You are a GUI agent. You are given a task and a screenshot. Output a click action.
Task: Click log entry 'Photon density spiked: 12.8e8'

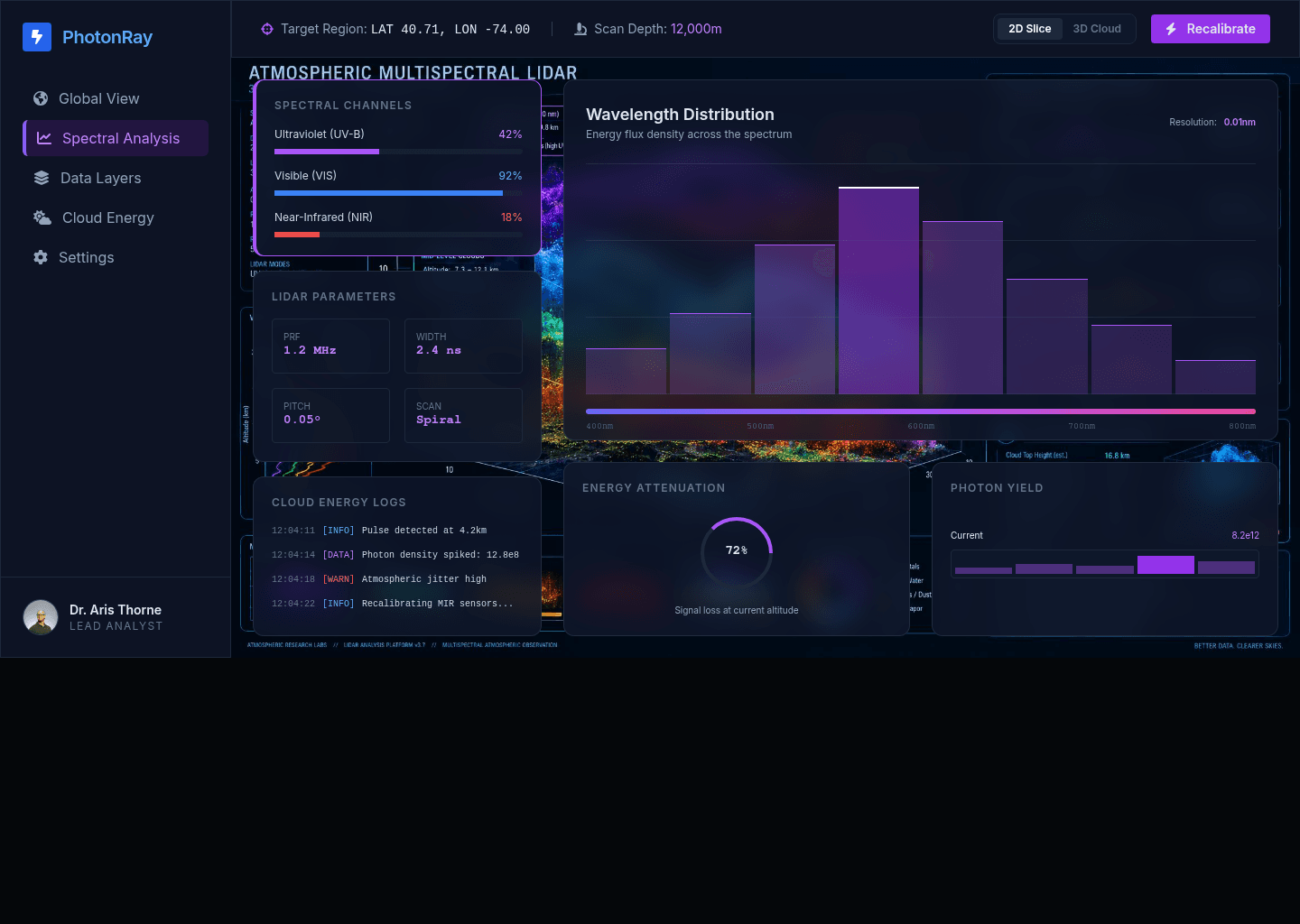397,555
